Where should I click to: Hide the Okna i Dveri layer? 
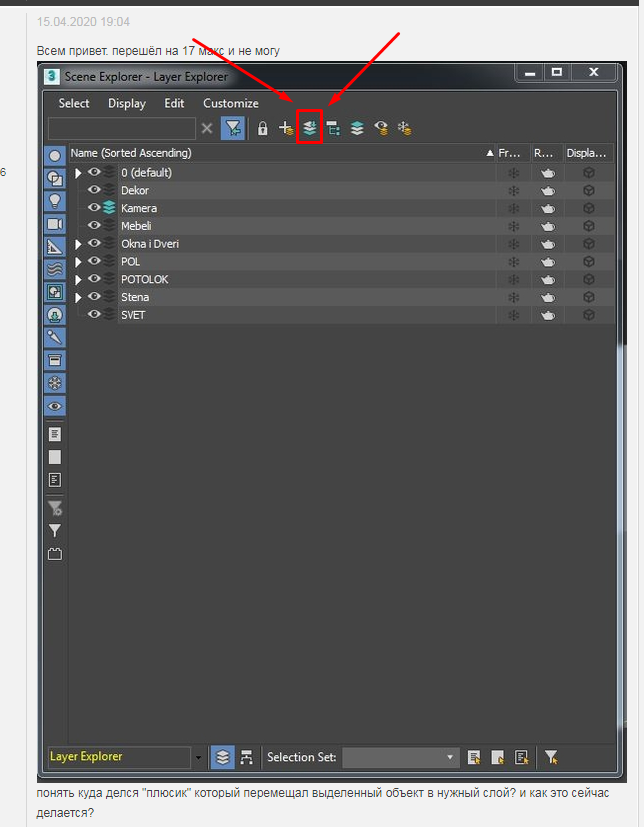tap(94, 243)
